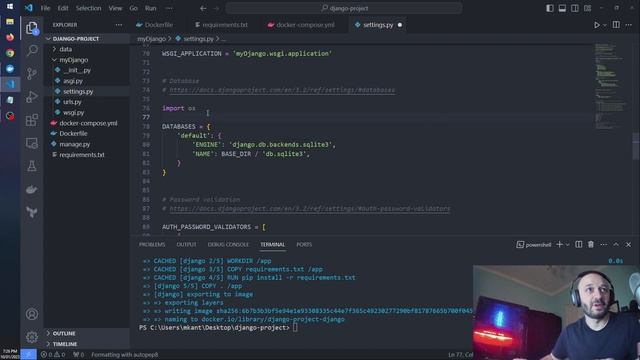The width and height of the screenshot is (640, 360).
Task: Split the terminal
Action: [x=579, y=244]
